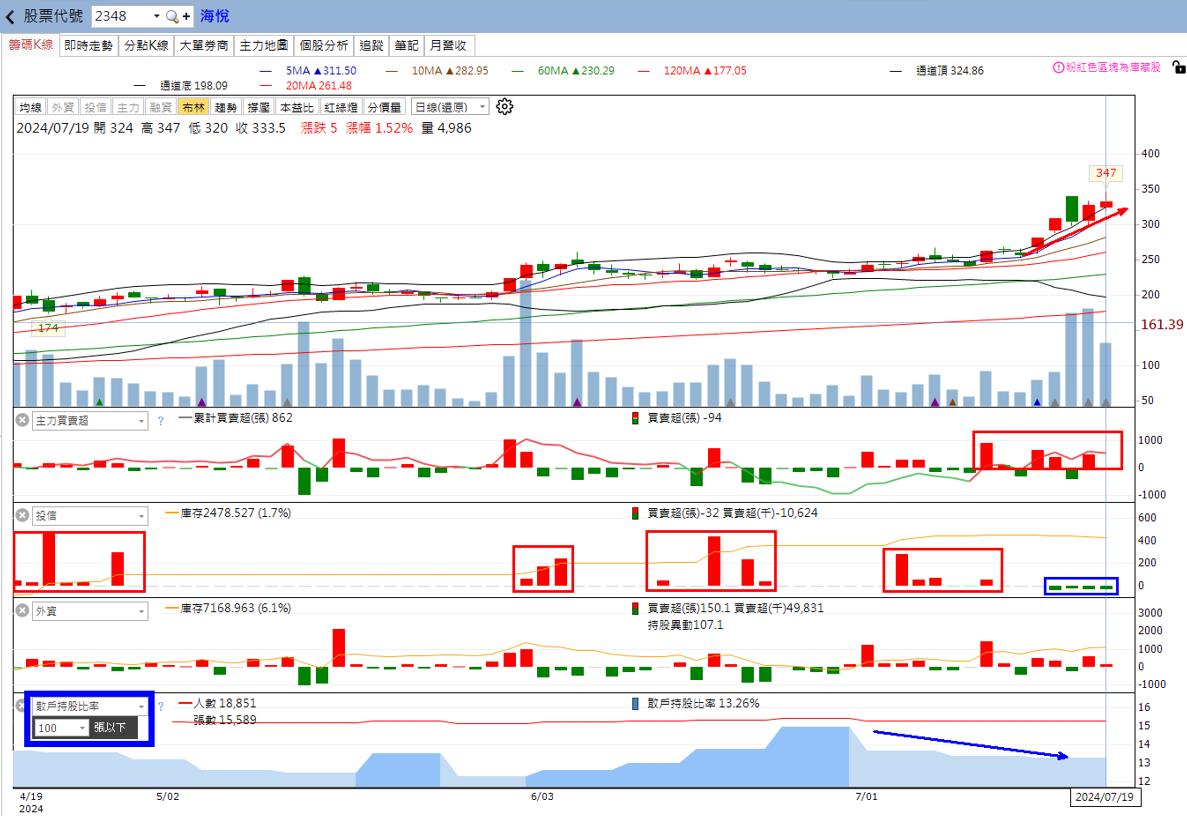Image resolution: width=1187 pixels, height=816 pixels.
Task: Click the 通道頂 324.86 legend entry
Action: pyautogui.click(x=937, y=70)
